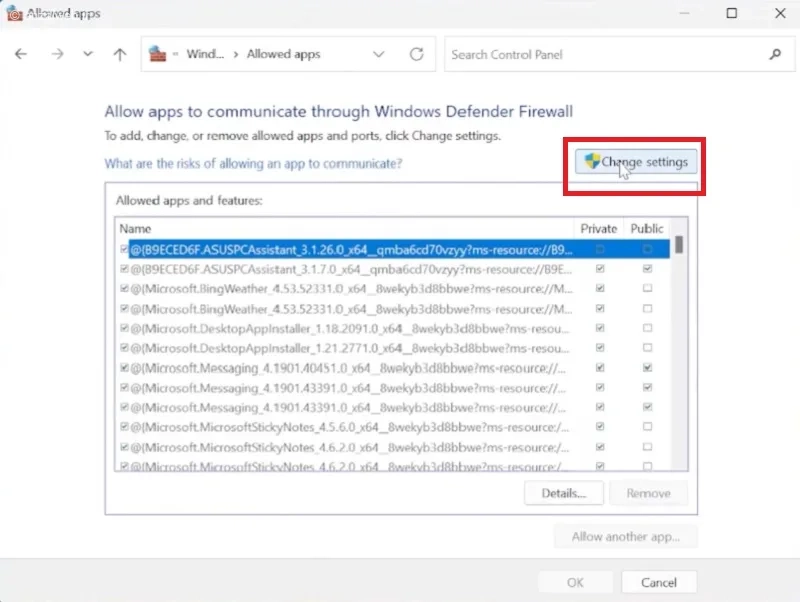Toggle Public checkbox for first BingWeather entry

tap(647, 288)
